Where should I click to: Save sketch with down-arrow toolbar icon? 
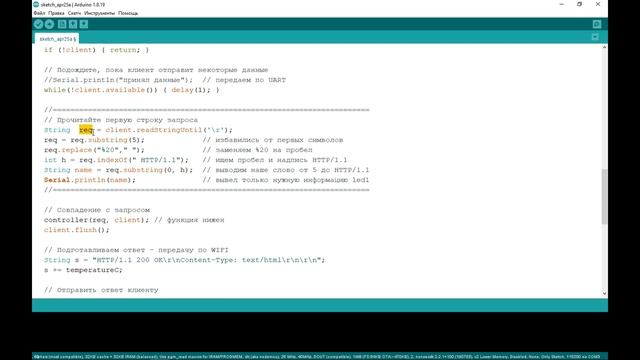(x=84, y=24)
